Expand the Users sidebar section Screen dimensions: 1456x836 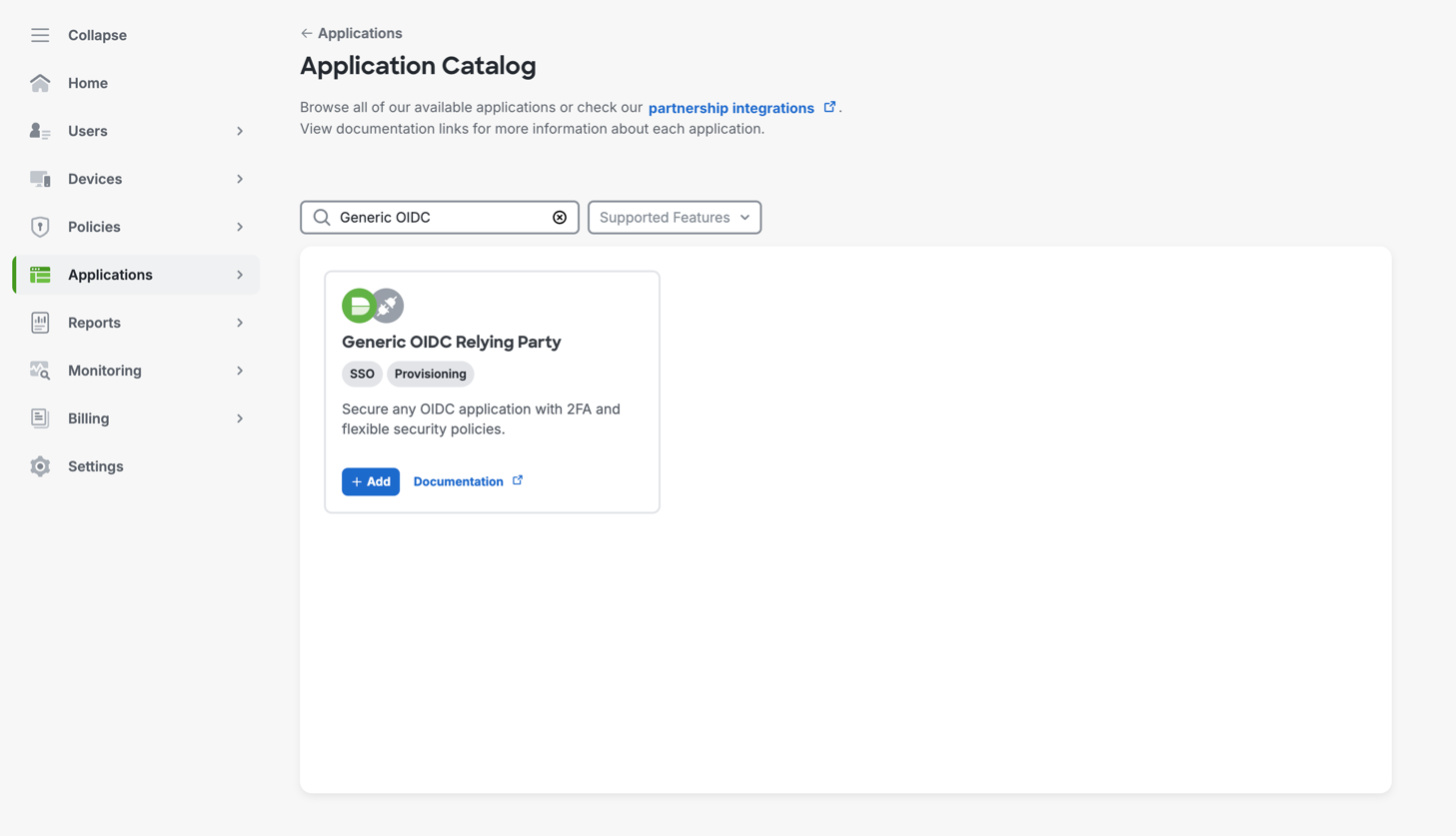240,131
